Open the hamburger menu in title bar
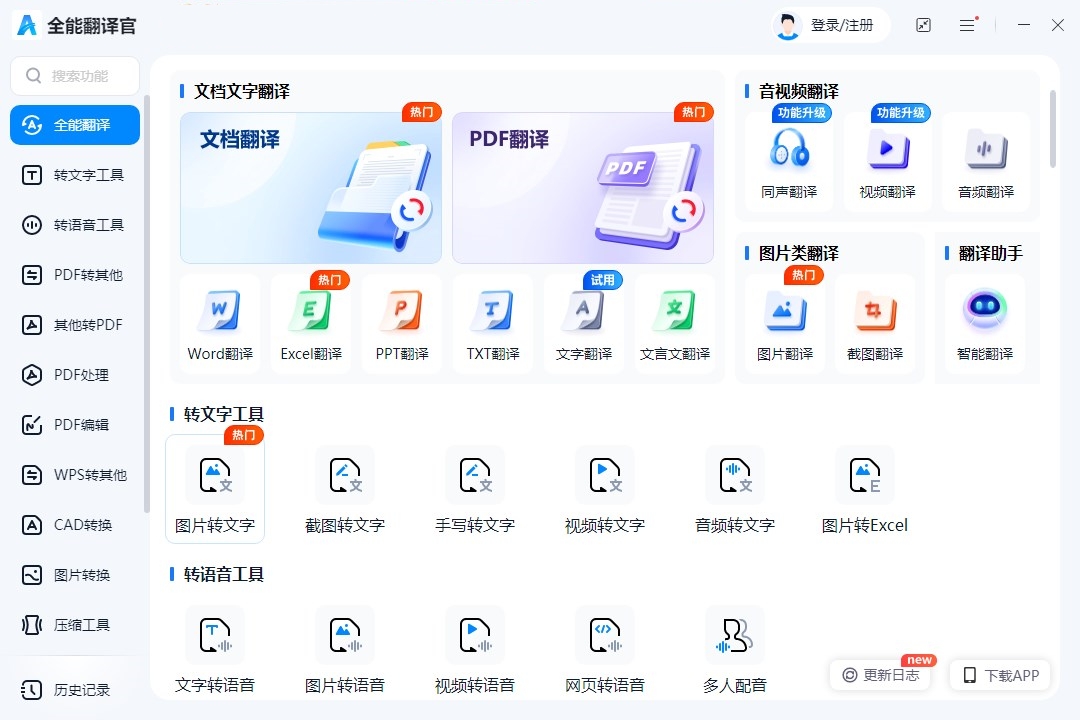 pyautogui.click(x=968, y=25)
